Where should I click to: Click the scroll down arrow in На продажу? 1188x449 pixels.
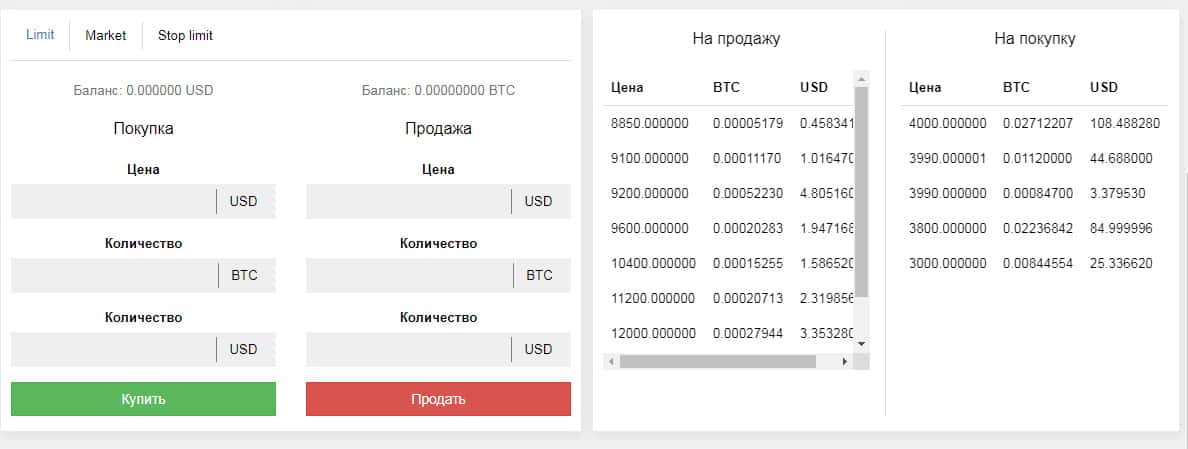861,344
